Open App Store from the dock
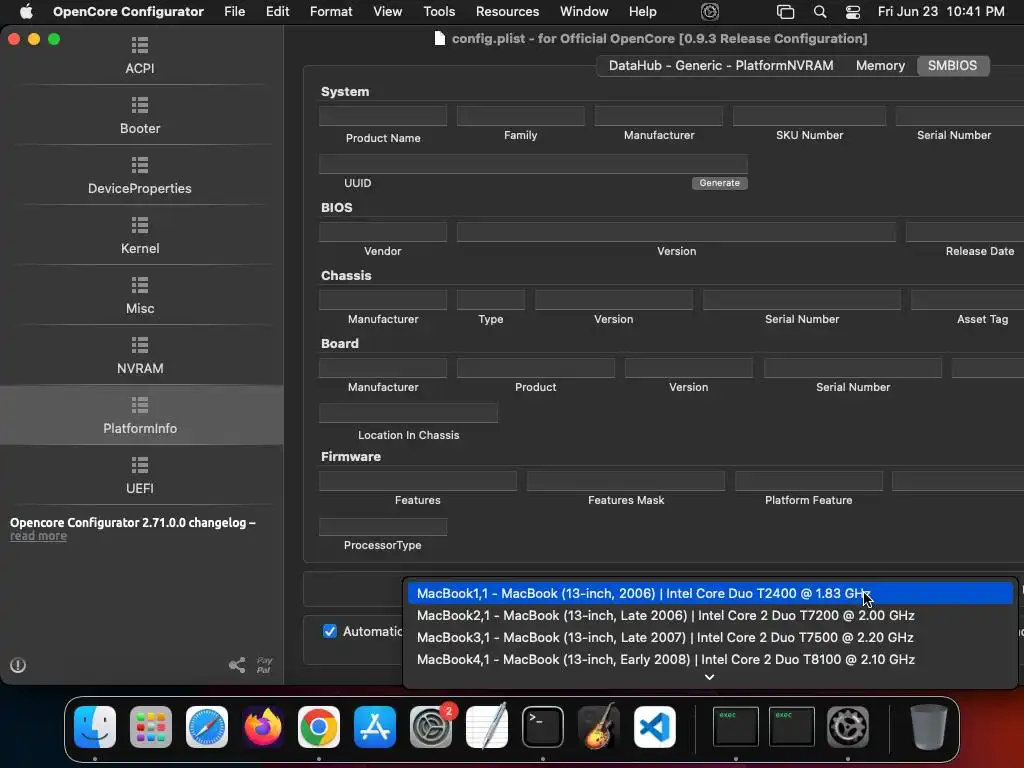 [375, 726]
